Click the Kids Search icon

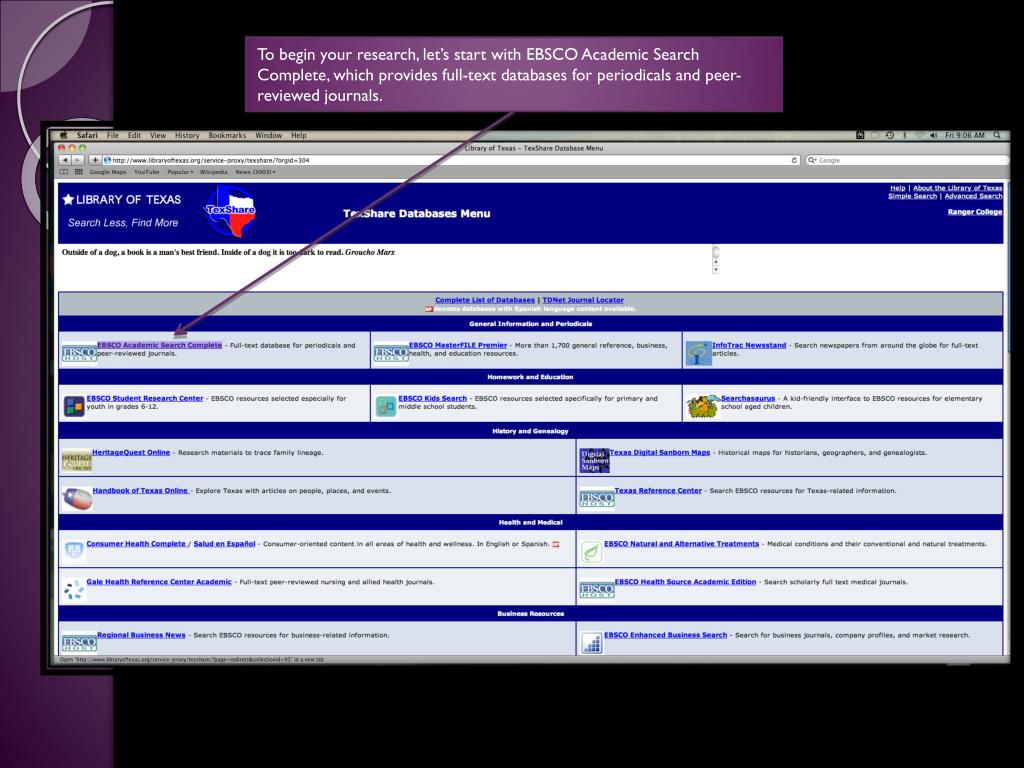386,406
